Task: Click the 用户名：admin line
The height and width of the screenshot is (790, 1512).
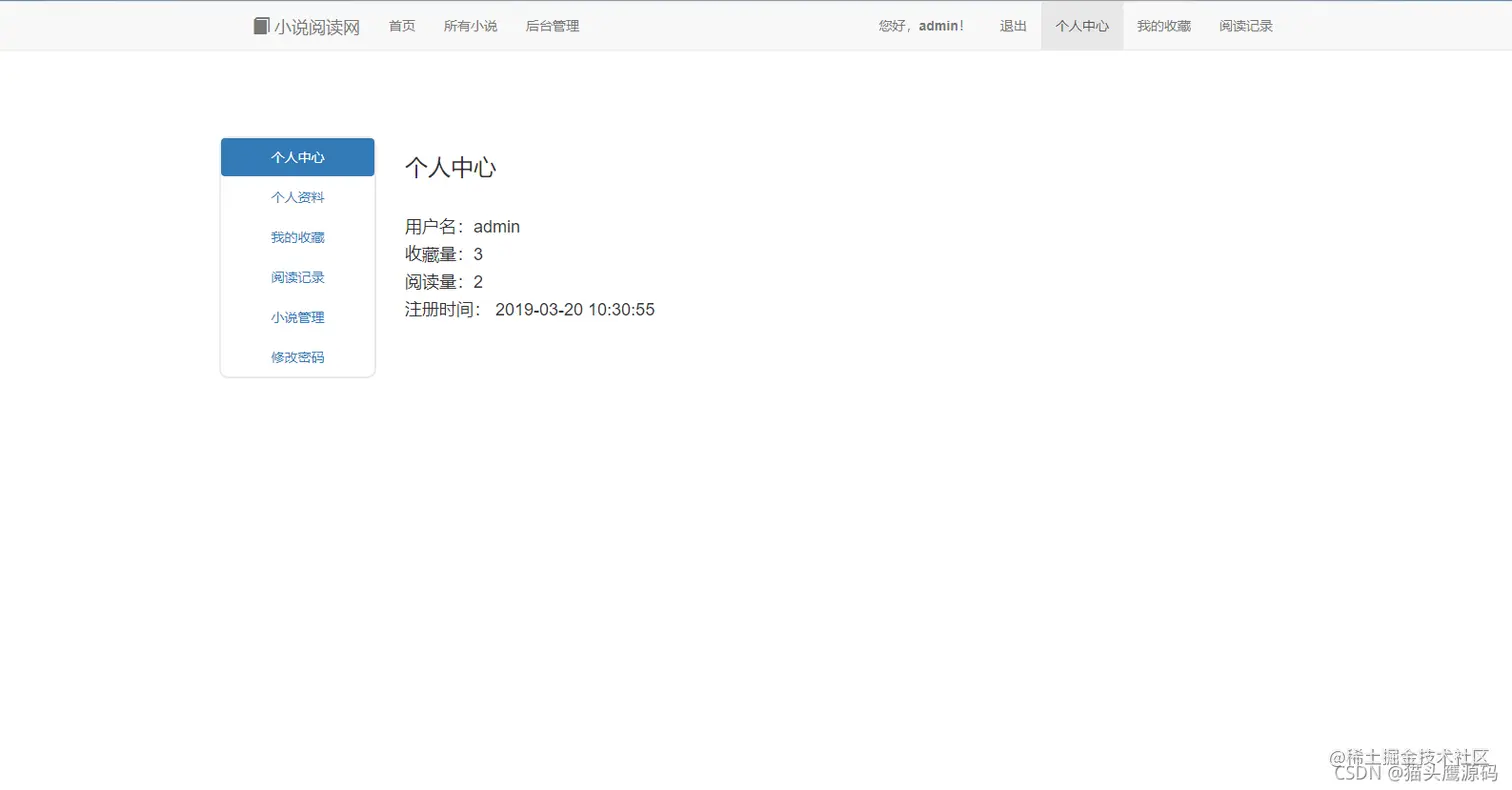Action: (x=462, y=227)
